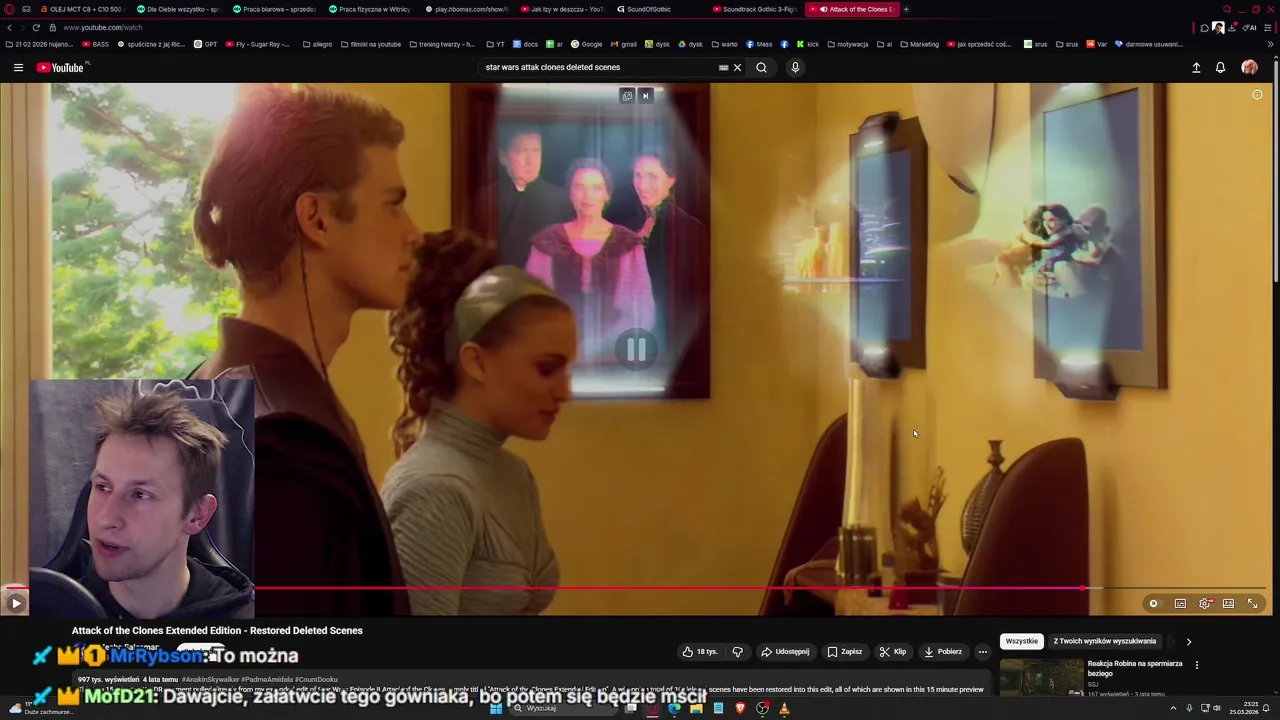The image size is (1280, 720).
Task: Open Windows Start menu
Action: pyautogui.click(x=495, y=708)
